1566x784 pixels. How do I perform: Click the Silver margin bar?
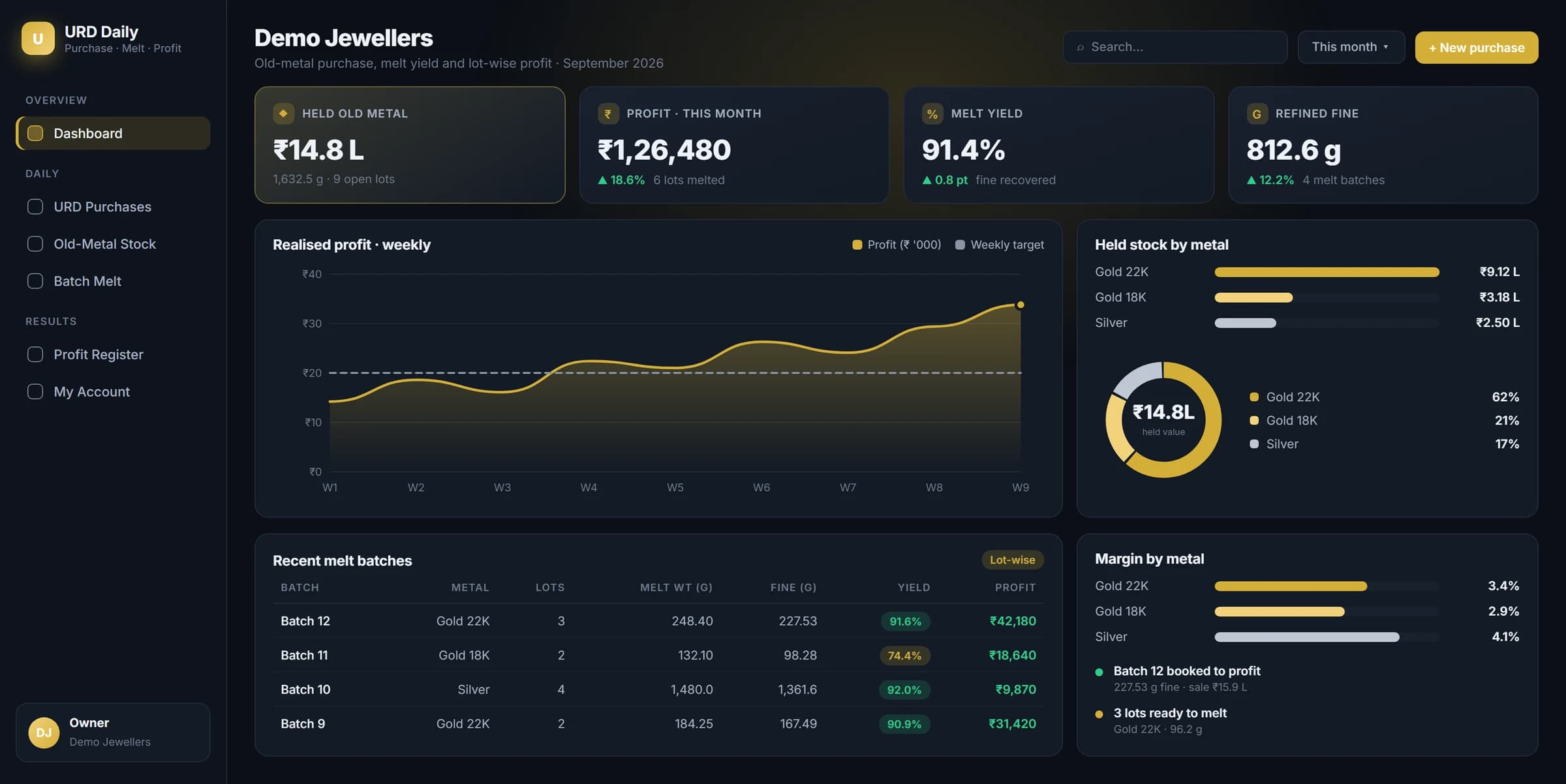click(1306, 637)
